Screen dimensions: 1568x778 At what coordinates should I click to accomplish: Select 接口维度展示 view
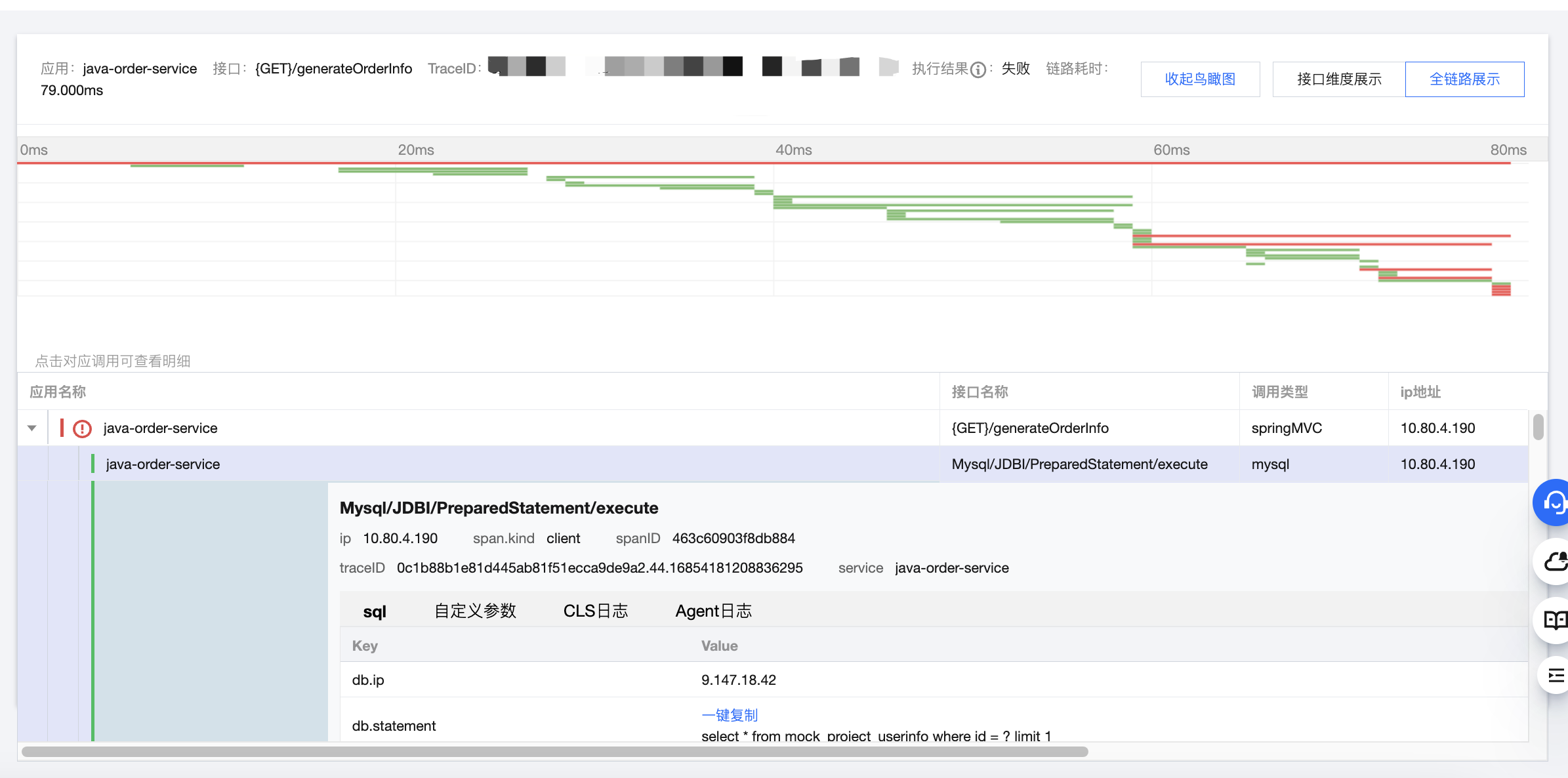tap(1339, 79)
